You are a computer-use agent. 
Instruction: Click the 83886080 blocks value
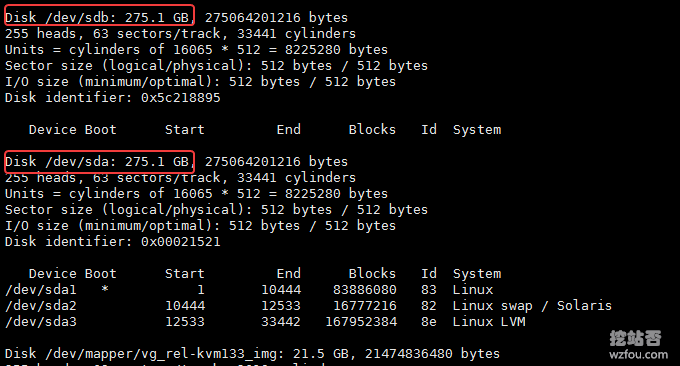tap(365, 289)
